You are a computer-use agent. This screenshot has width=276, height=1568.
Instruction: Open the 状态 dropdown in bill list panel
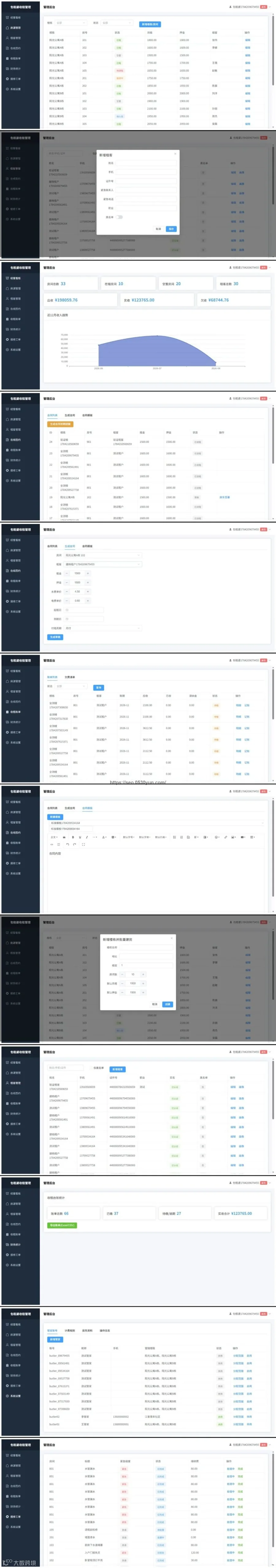click(71, 686)
